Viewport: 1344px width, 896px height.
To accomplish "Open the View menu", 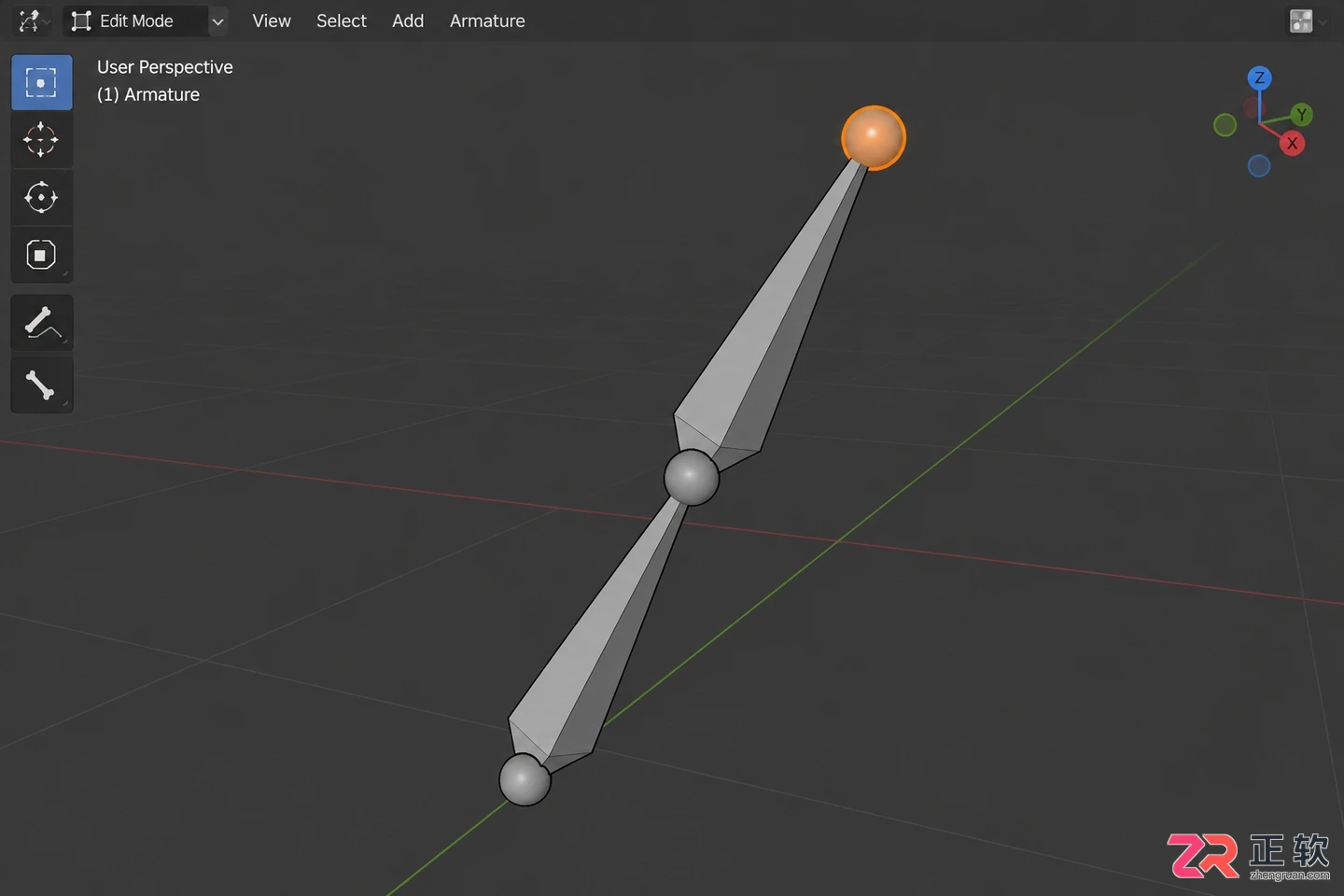I will pyautogui.click(x=272, y=21).
